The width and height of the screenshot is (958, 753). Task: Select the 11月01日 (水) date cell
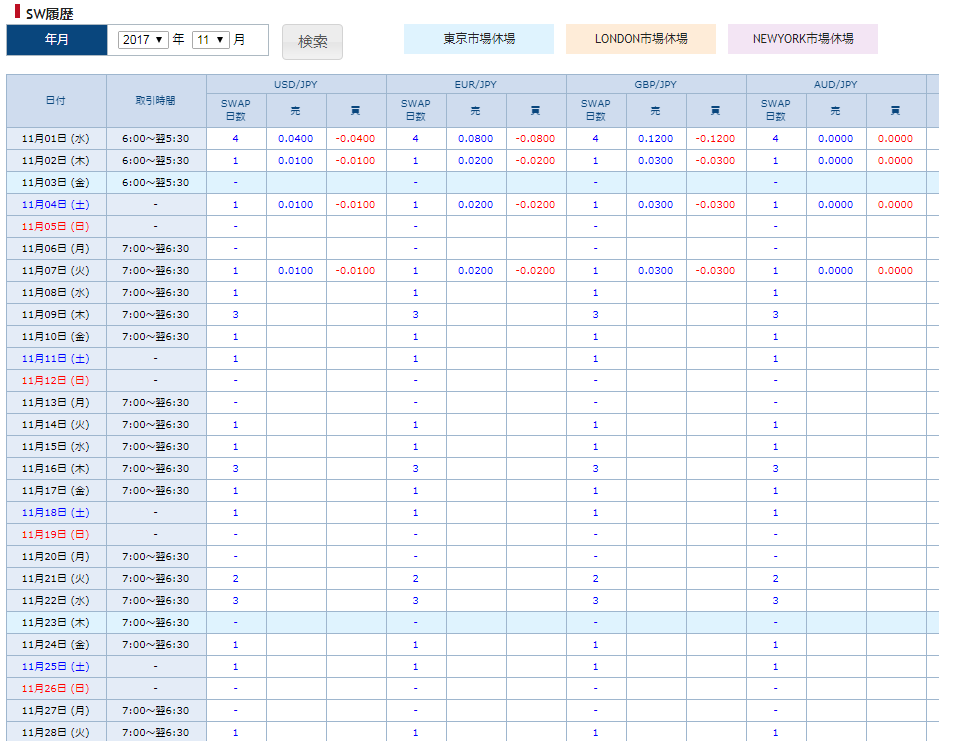56,139
